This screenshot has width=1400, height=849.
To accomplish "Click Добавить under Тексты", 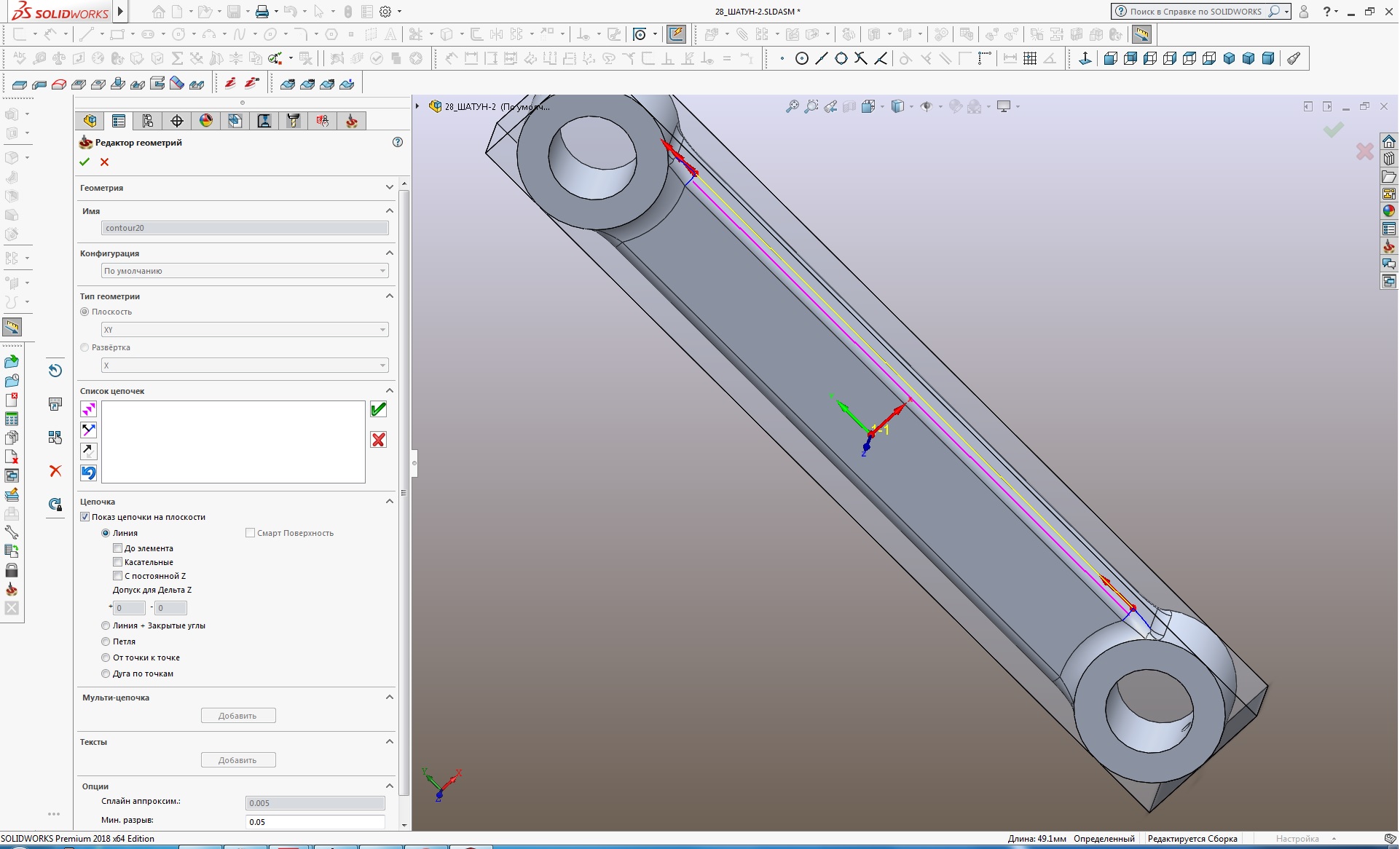I will coord(238,760).
